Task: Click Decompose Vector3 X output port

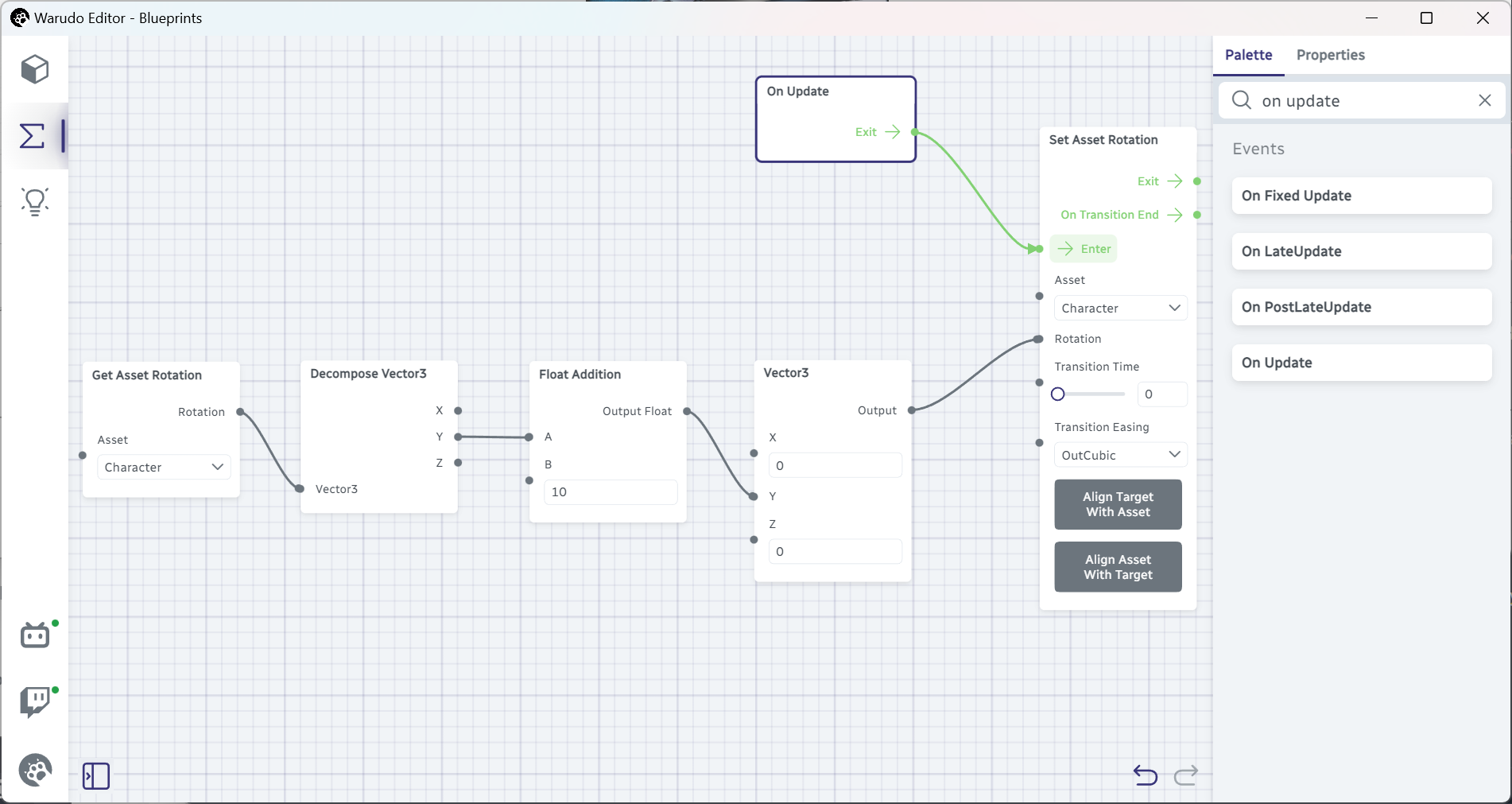Action: 458,411
